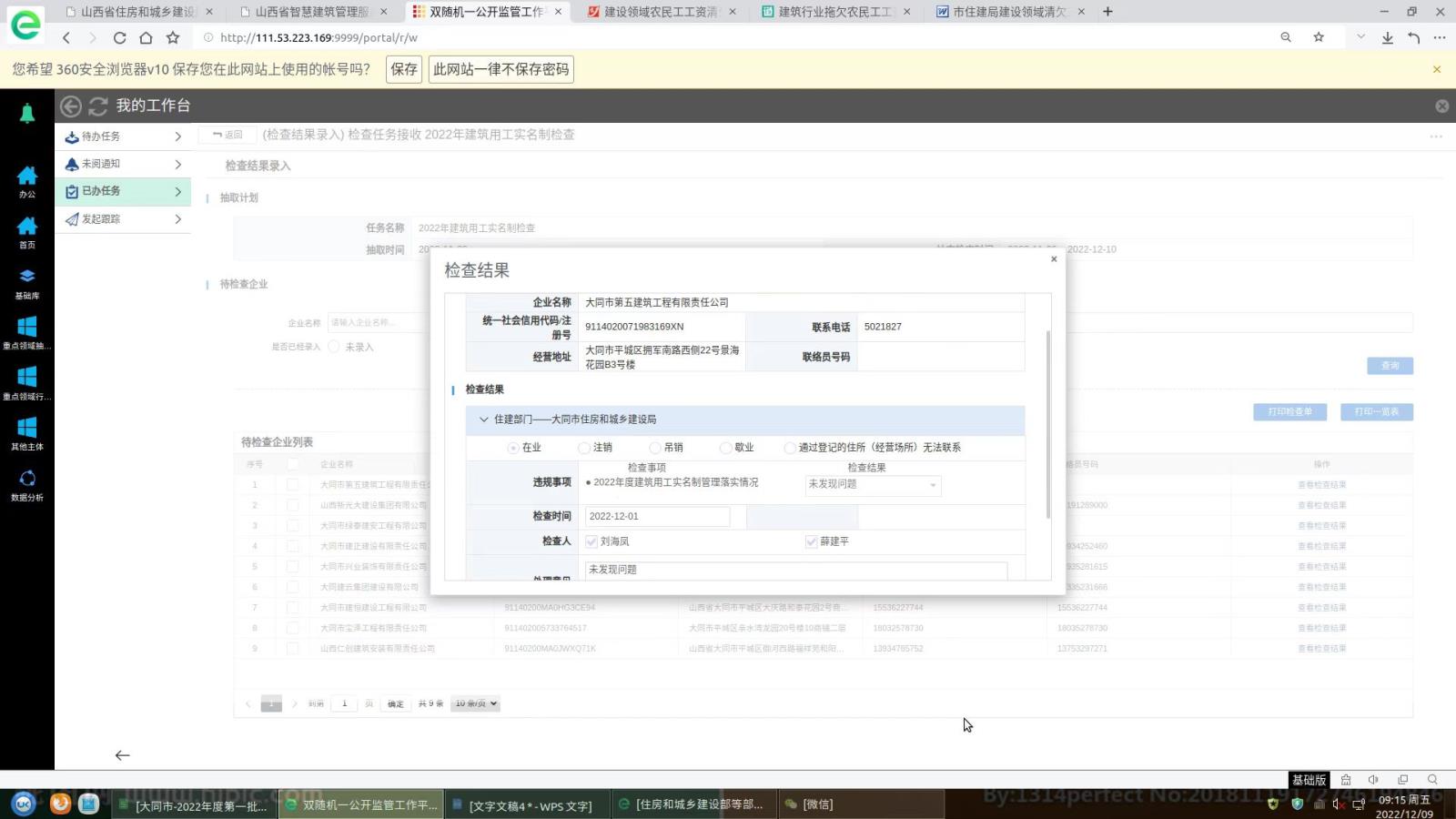Click the browser address bar
This screenshot has height=819, width=1456.
(x=728, y=38)
